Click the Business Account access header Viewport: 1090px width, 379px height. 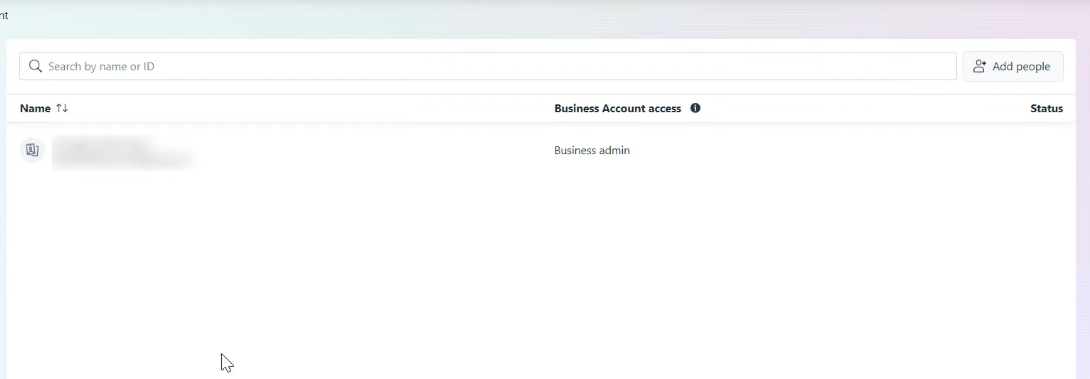click(617, 108)
